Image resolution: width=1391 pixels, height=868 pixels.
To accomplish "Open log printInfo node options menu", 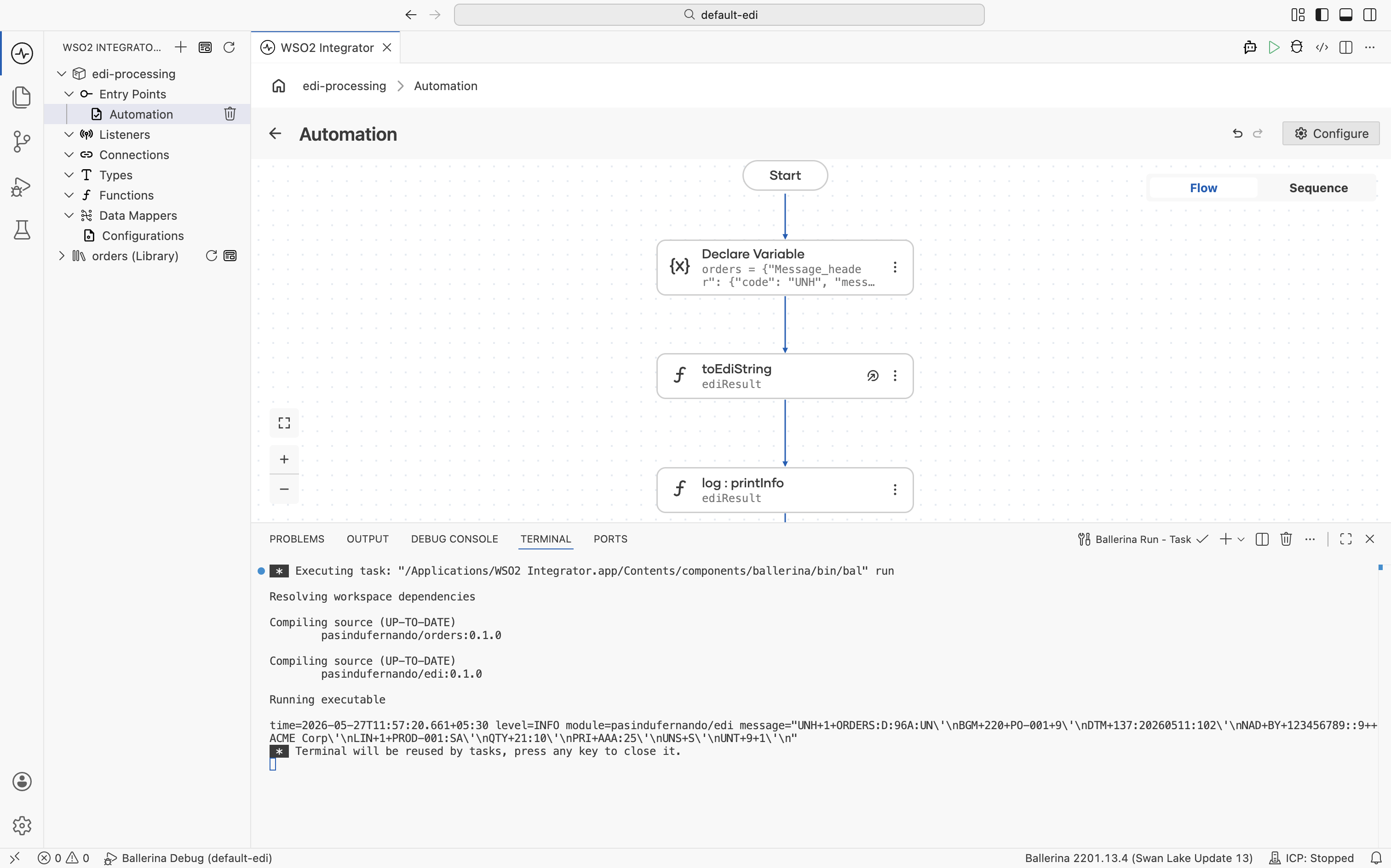I will [x=895, y=490].
